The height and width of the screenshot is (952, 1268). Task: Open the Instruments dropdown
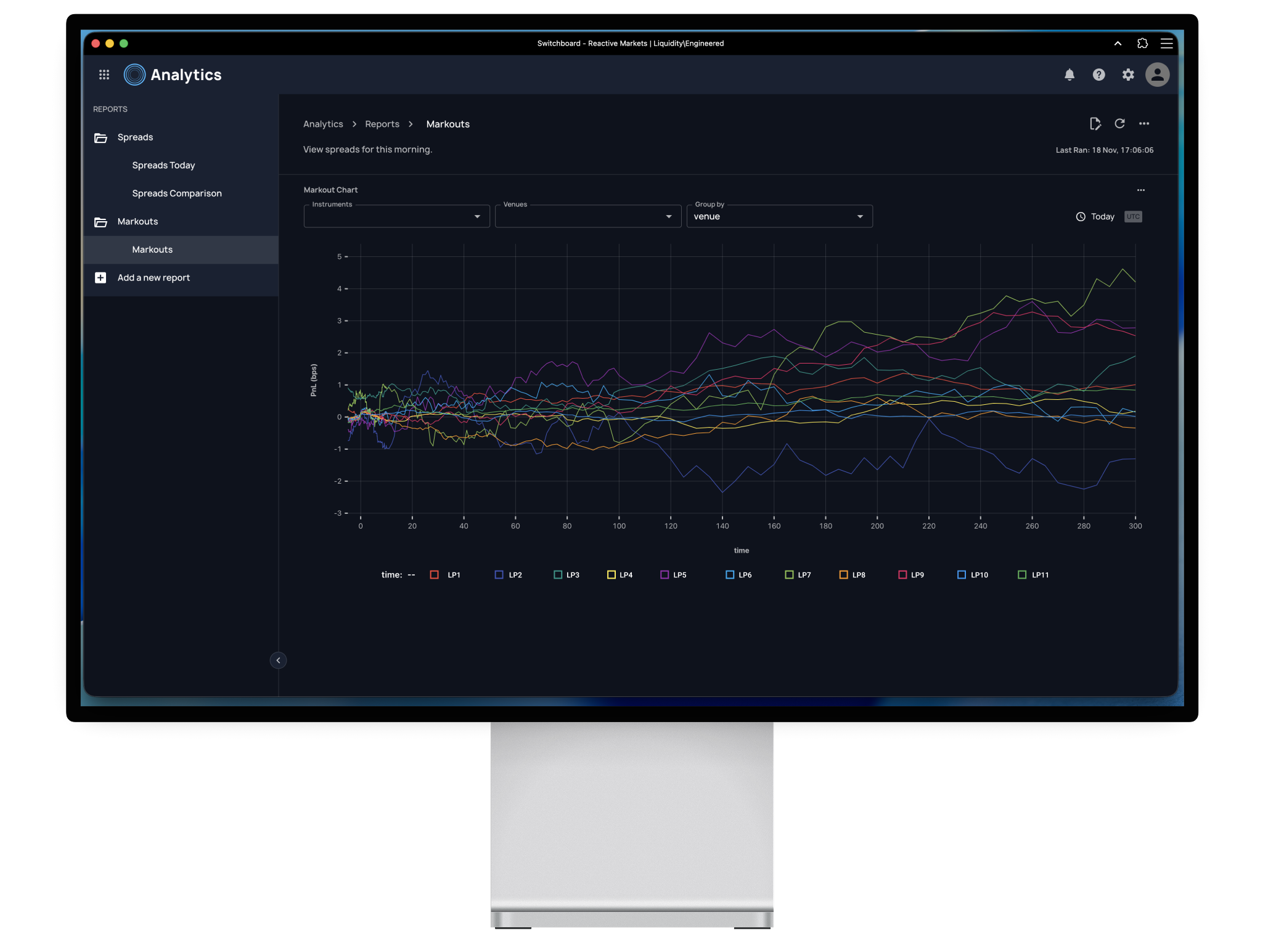pos(396,216)
